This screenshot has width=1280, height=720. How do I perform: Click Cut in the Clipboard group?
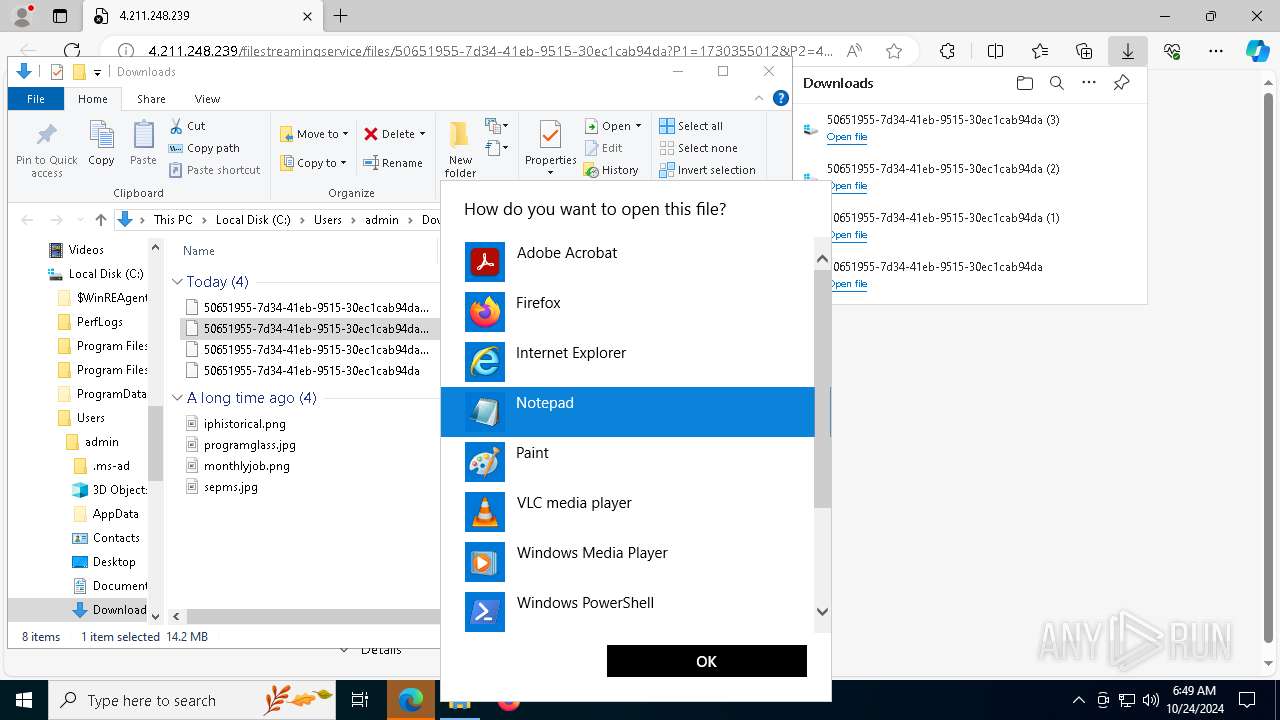pyautogui.click(x=187, y=126)
